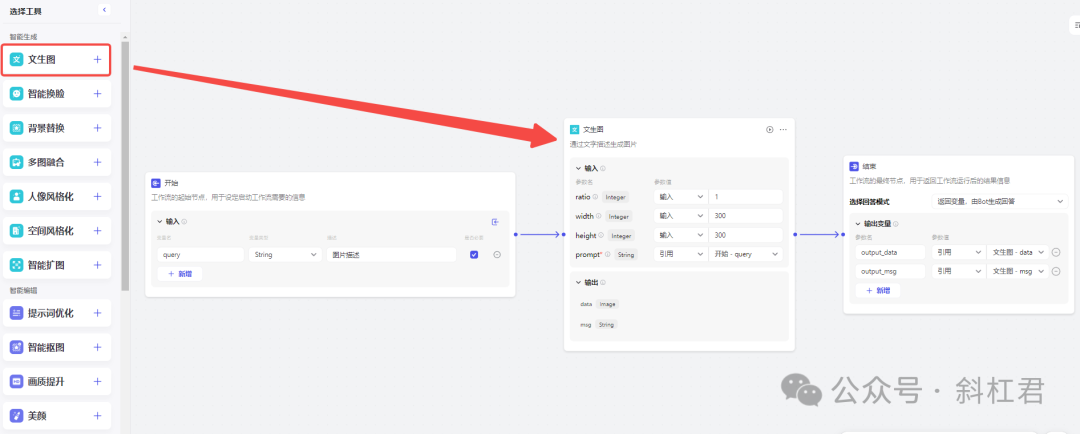Click the 背景替换 tool icon
The height and width of the screenshot is (434, 1080).
pos(17,128)
